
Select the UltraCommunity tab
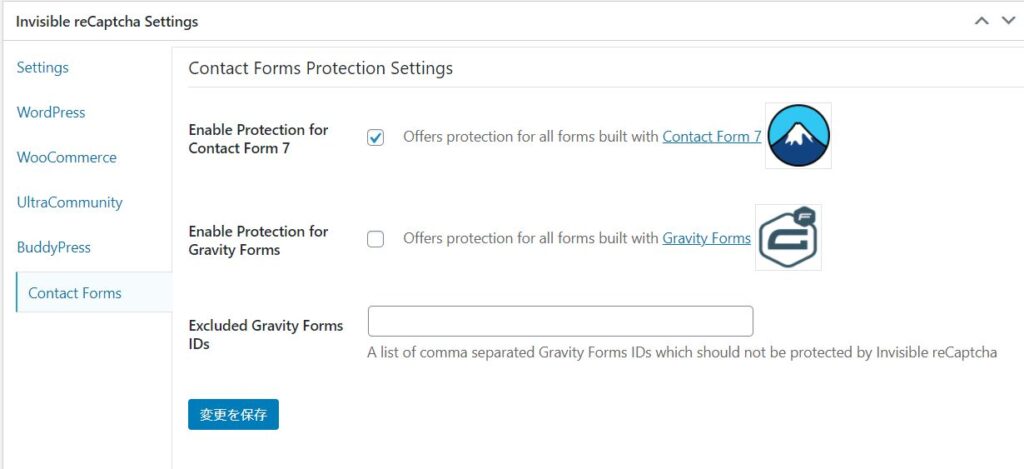click(70, 203)
